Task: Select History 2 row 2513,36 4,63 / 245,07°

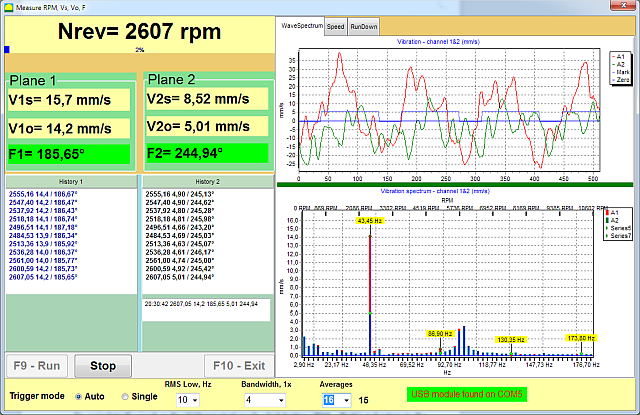Action: click(x=180, y=244)
